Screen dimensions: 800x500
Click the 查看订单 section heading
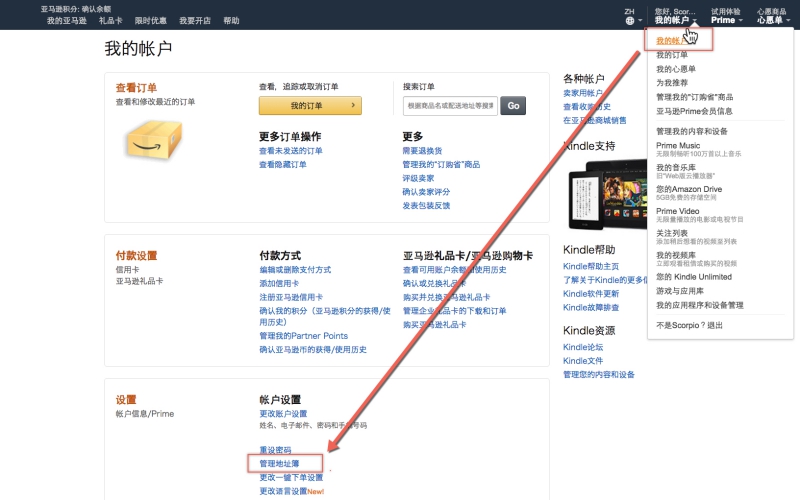point(136,88)
